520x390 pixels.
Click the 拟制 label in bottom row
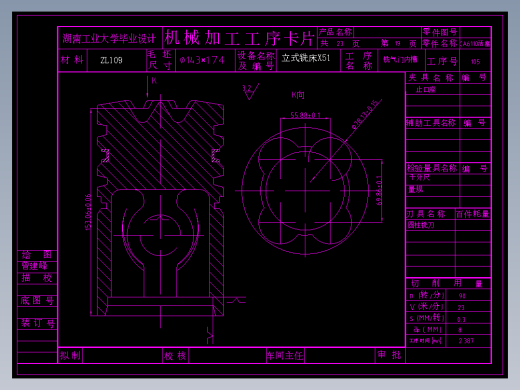click(x=70, y=356)
